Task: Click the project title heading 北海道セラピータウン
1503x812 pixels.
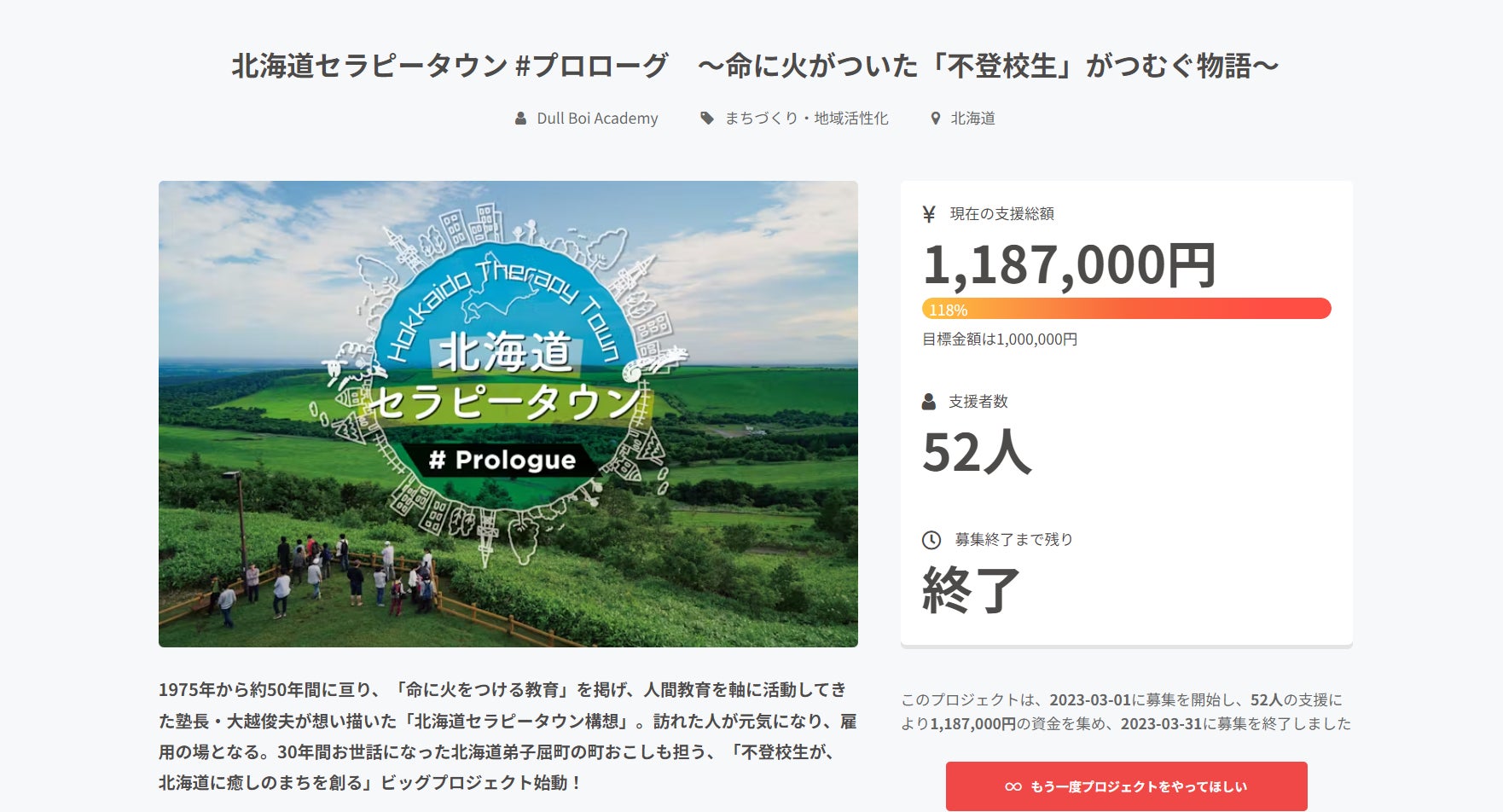Action: [x=755, y=66]
